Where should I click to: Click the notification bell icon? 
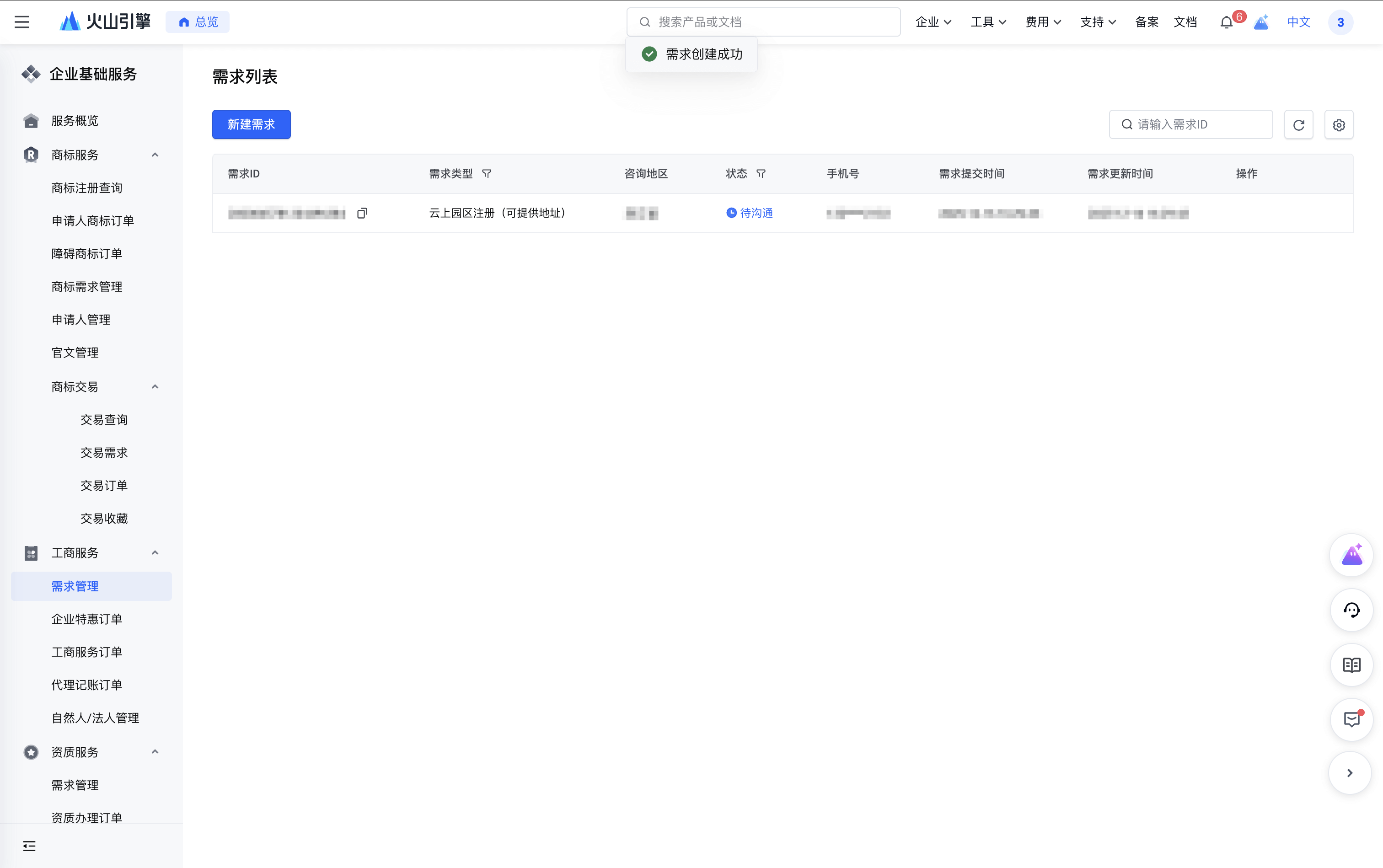click(x=1226, y=22)
